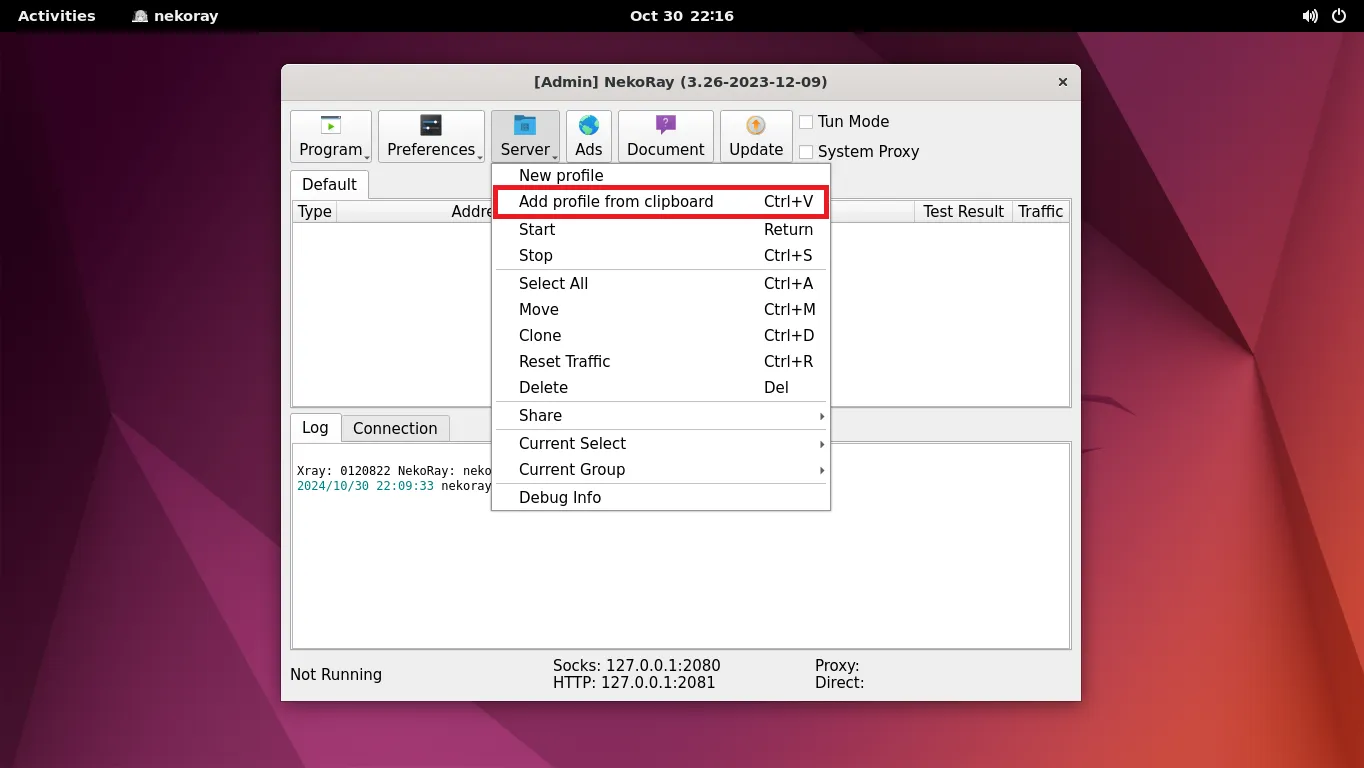Open Debug Info menu entry
This screenshot has width=1364, height=768.
(x=661, y=498)
